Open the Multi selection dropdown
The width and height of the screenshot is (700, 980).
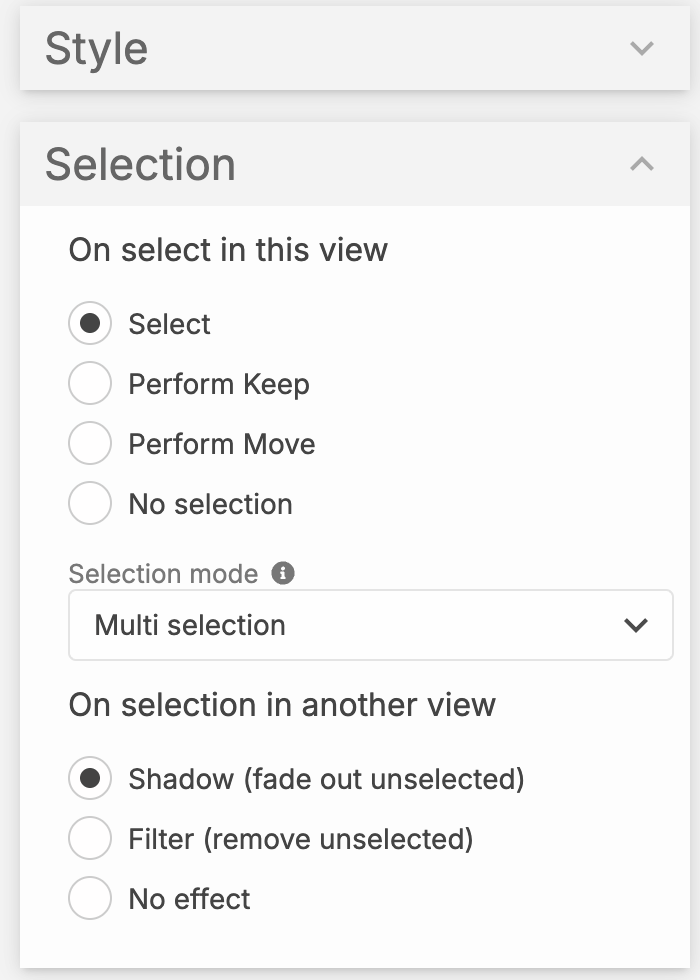pyautogui.click(x=370, y=625)
